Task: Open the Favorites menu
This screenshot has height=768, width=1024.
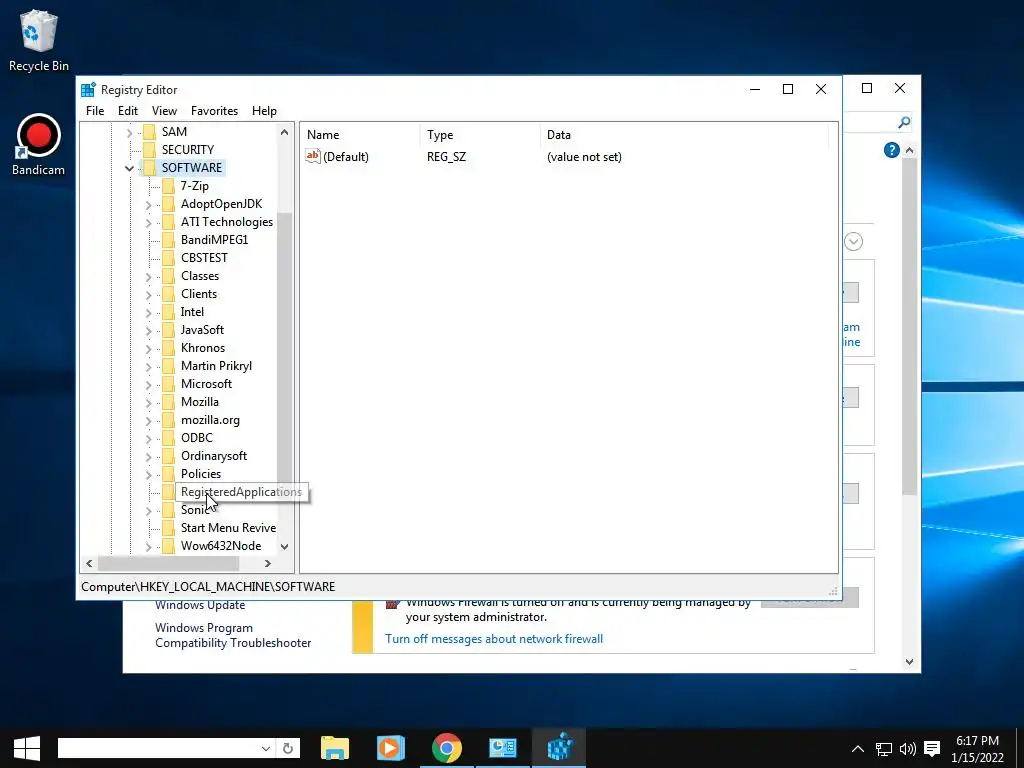Action: point(214,111)
